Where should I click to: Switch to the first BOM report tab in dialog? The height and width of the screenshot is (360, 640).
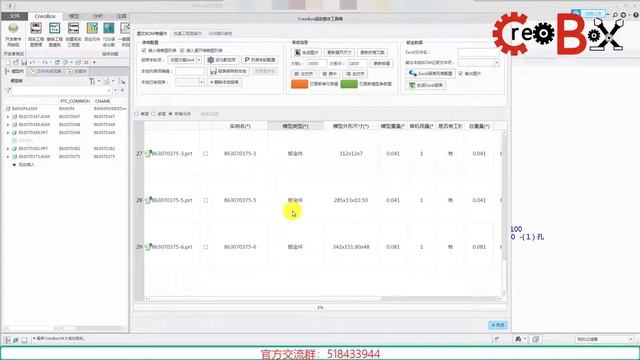click(x=152, y=33)
